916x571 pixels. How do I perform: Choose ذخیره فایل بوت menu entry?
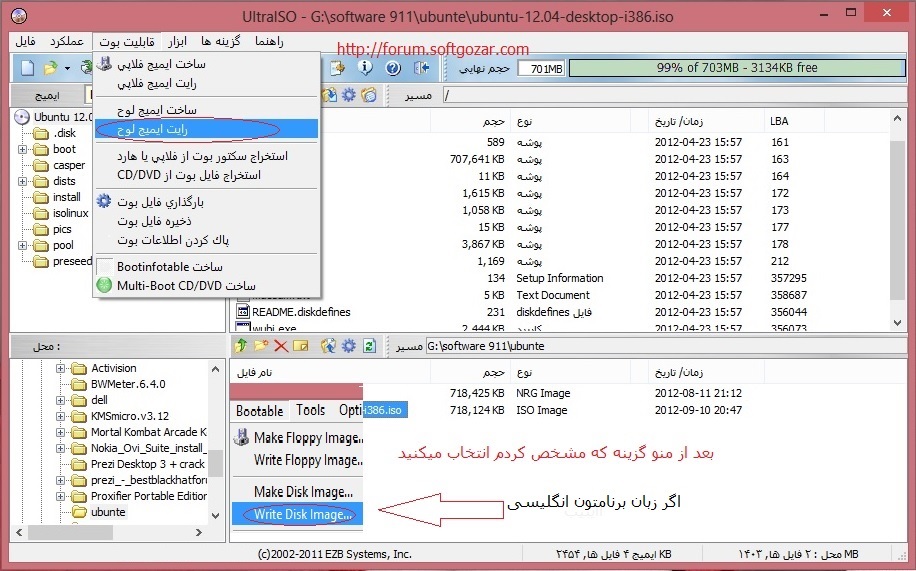206,221
